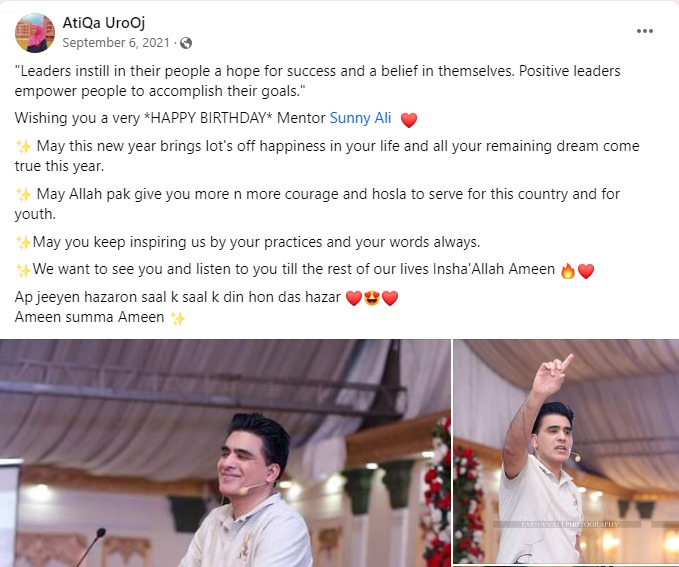The image size is (679, 567).
Task: Open the left photo of the smiling man
Action: (225, 453)
